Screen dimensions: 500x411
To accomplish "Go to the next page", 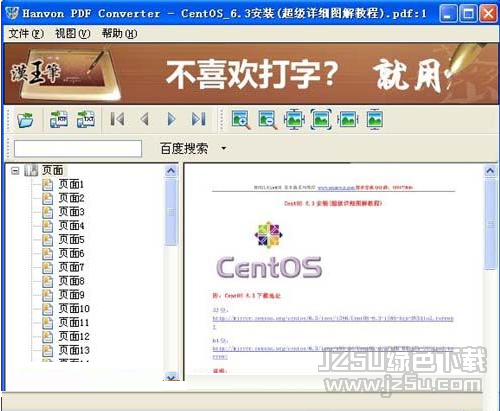I will click(171, 119).
